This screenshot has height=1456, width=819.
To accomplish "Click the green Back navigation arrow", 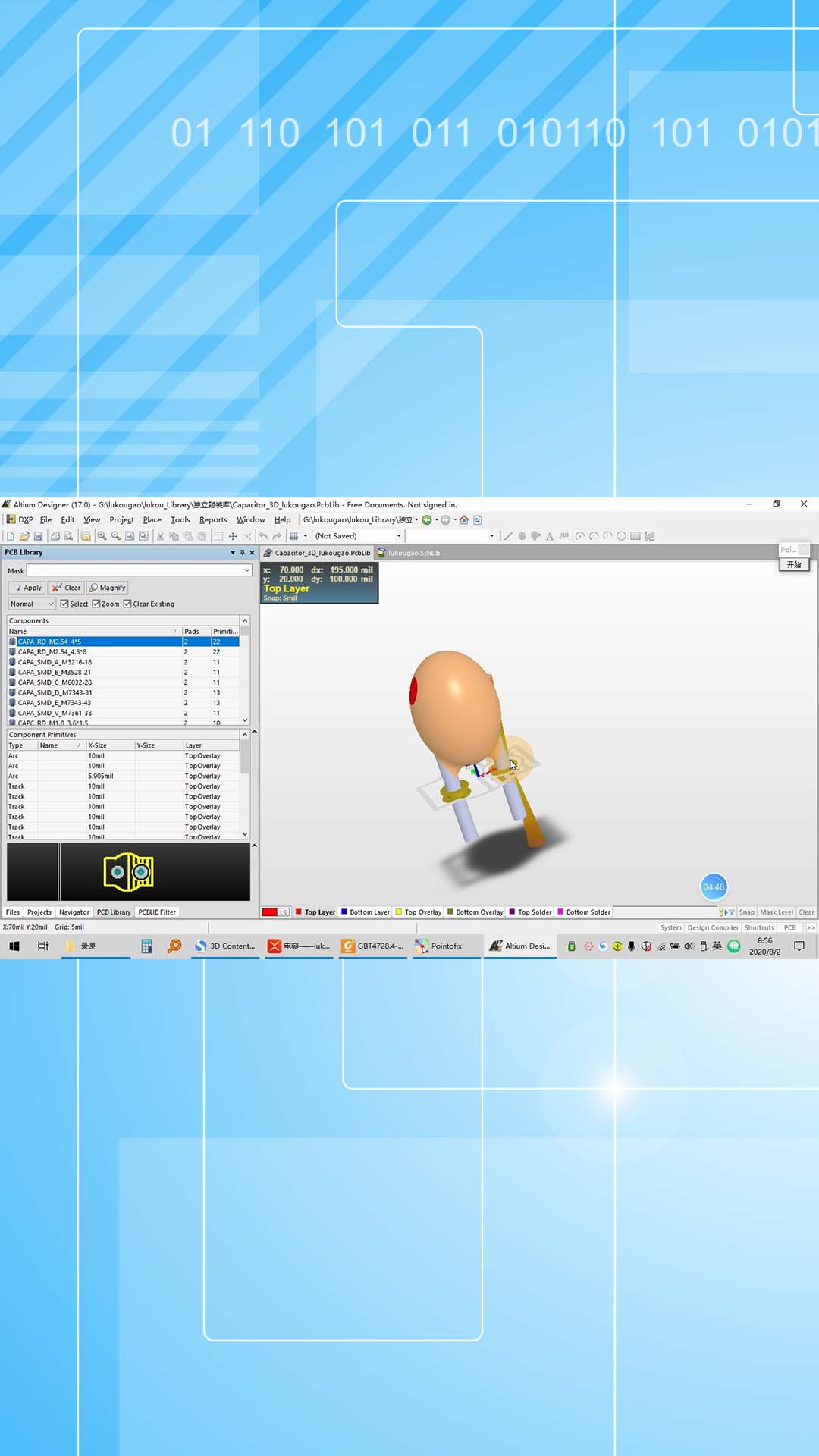I will click(x=427, y=520).
